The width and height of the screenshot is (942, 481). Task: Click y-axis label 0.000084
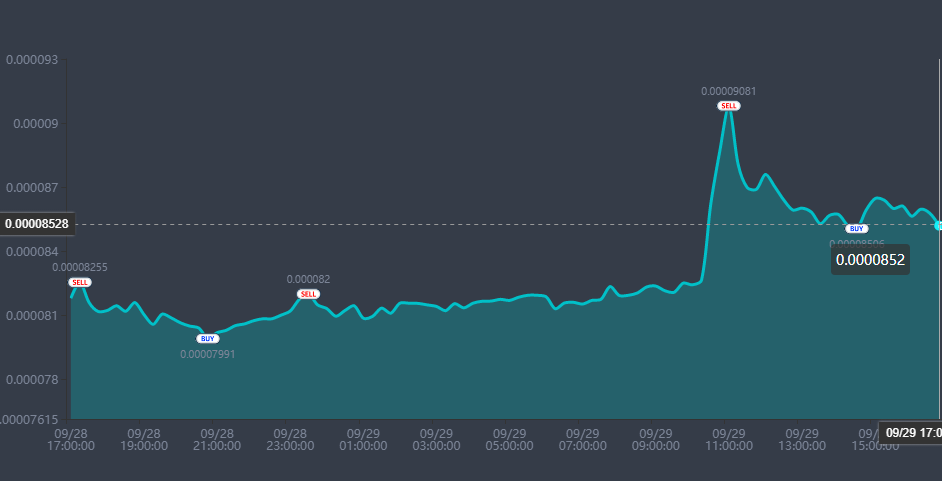(x=32, y=251)
